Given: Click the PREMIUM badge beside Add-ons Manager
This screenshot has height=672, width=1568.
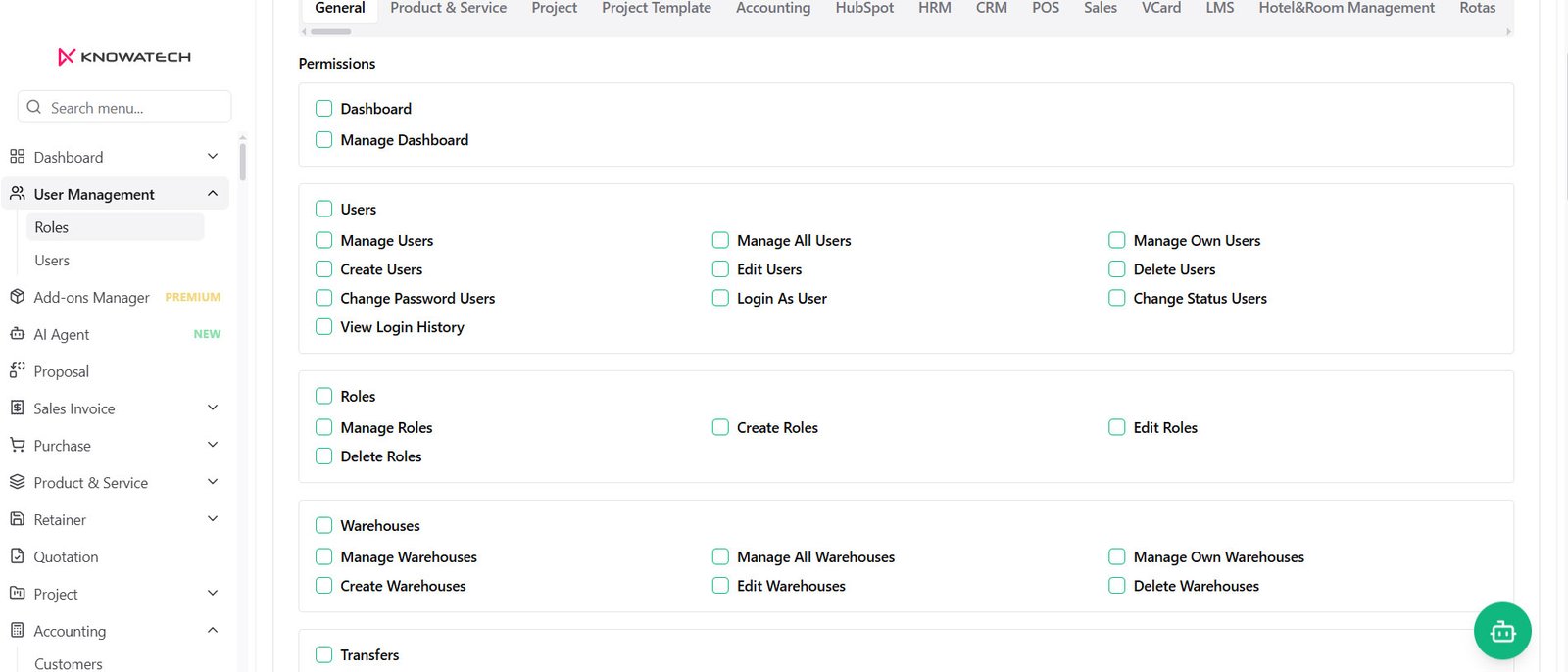Looking at the screenshot, I should tap(193, 297).
